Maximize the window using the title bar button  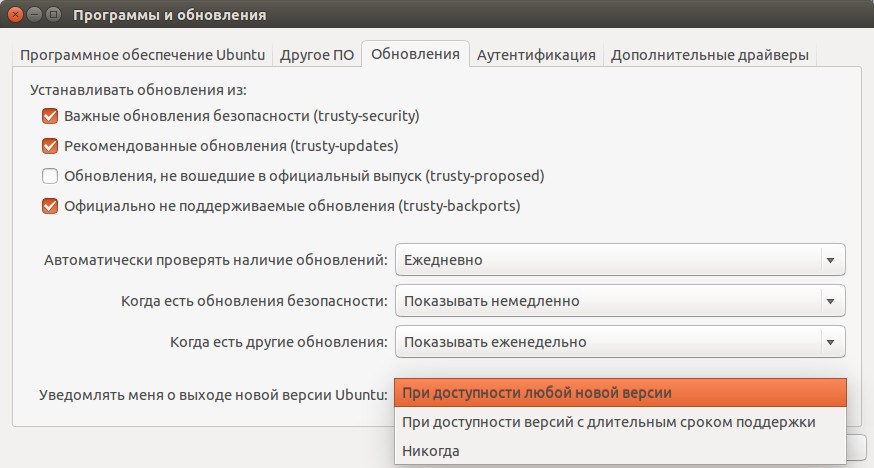[x=54, y=17]
